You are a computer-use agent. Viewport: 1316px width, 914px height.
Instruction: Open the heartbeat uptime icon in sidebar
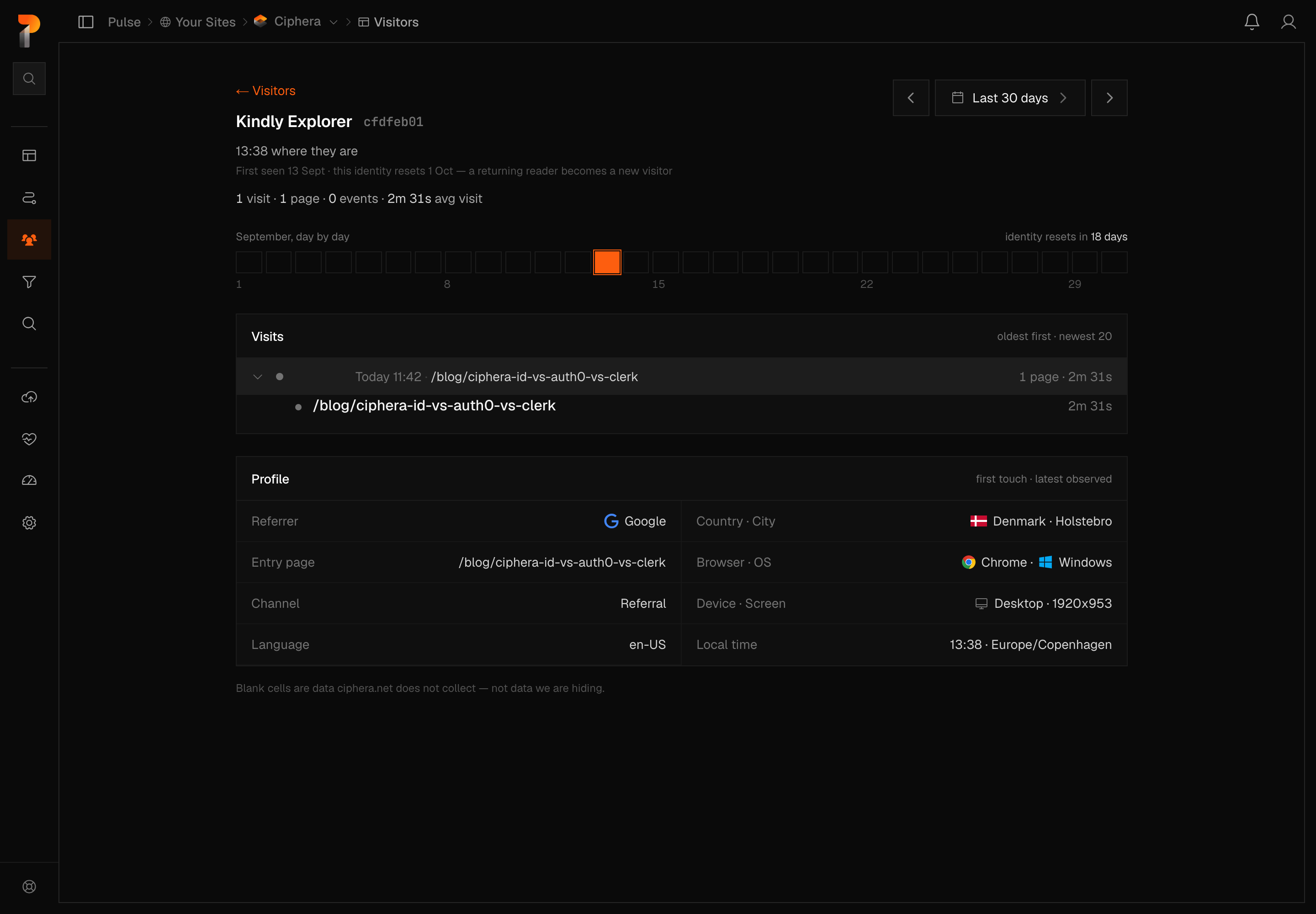point(29,439)
